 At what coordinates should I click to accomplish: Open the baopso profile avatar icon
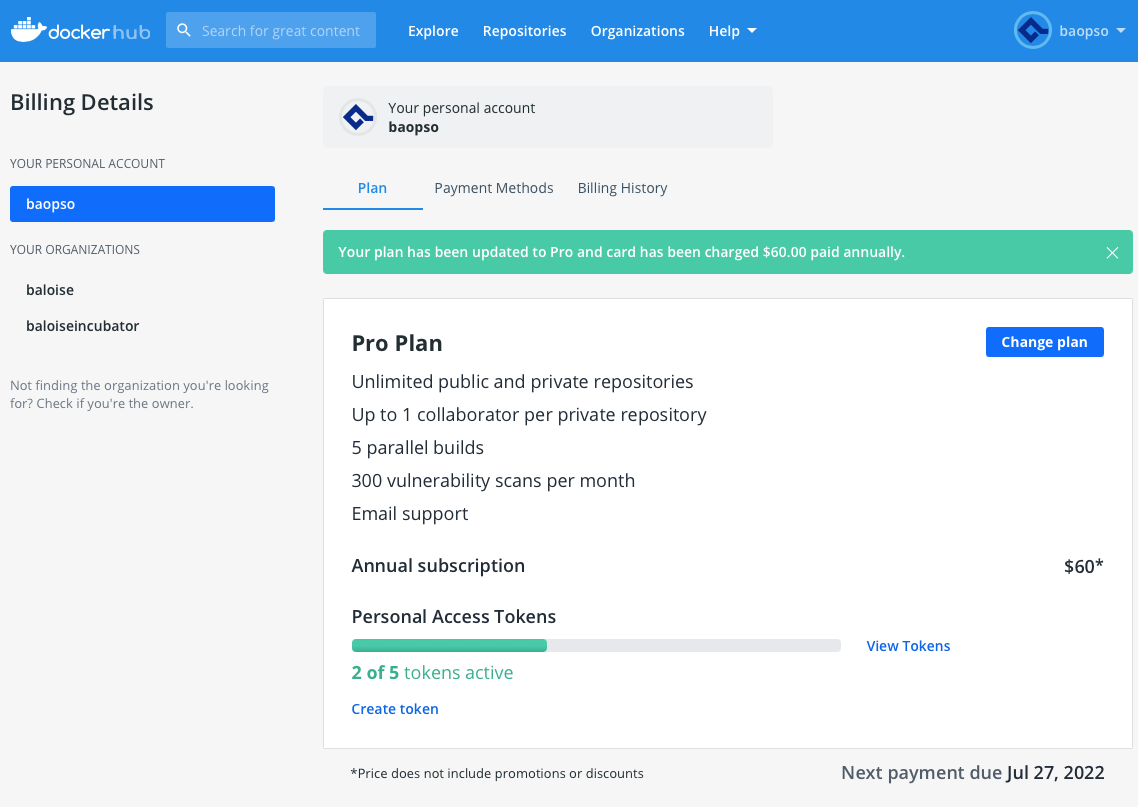(1032, 30)
